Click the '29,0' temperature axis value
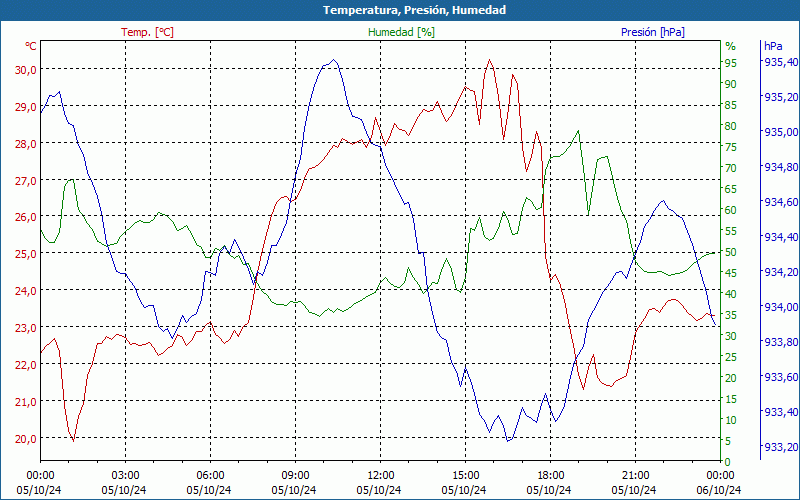Screen dimensions: 800x500 coord(26,107)
